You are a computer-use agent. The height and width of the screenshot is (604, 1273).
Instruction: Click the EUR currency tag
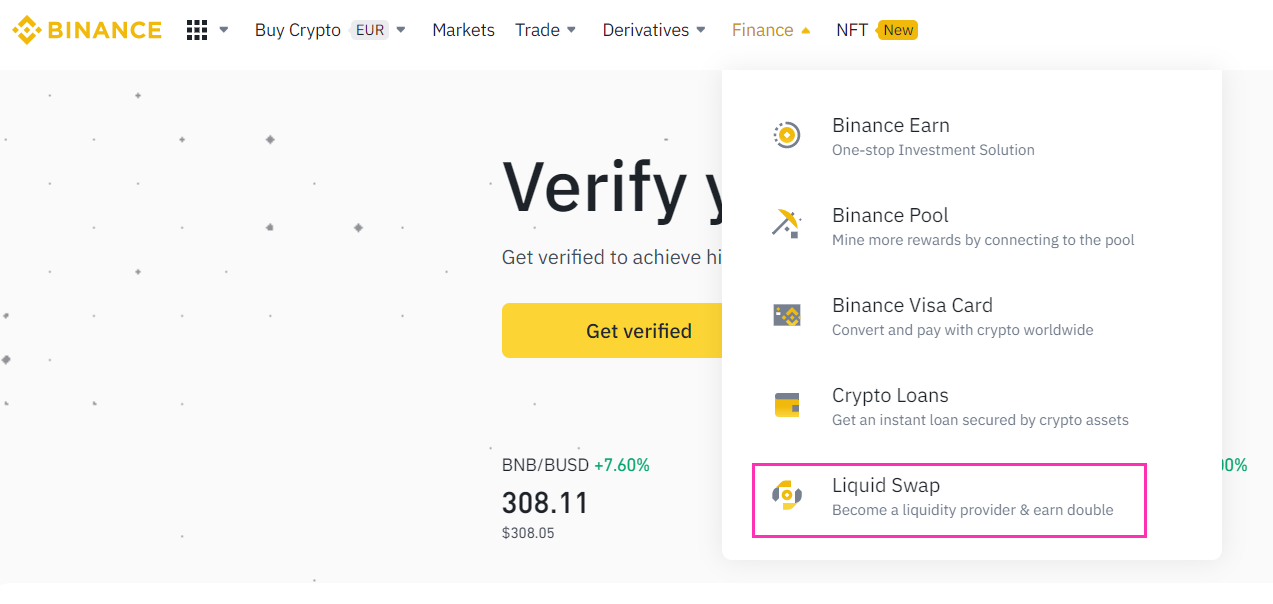click(370, 30)
